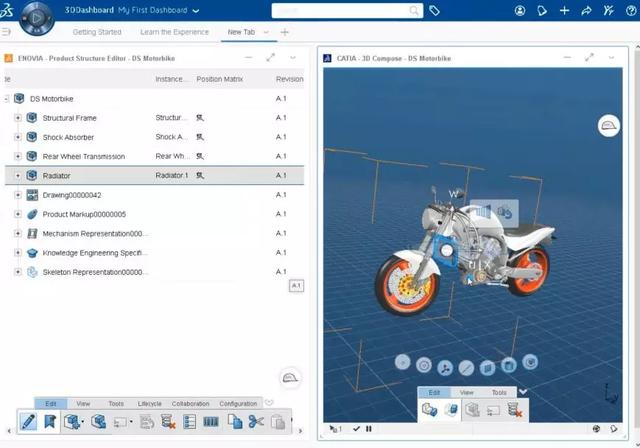Switch to the Getting Started tab

coord(97,32)
